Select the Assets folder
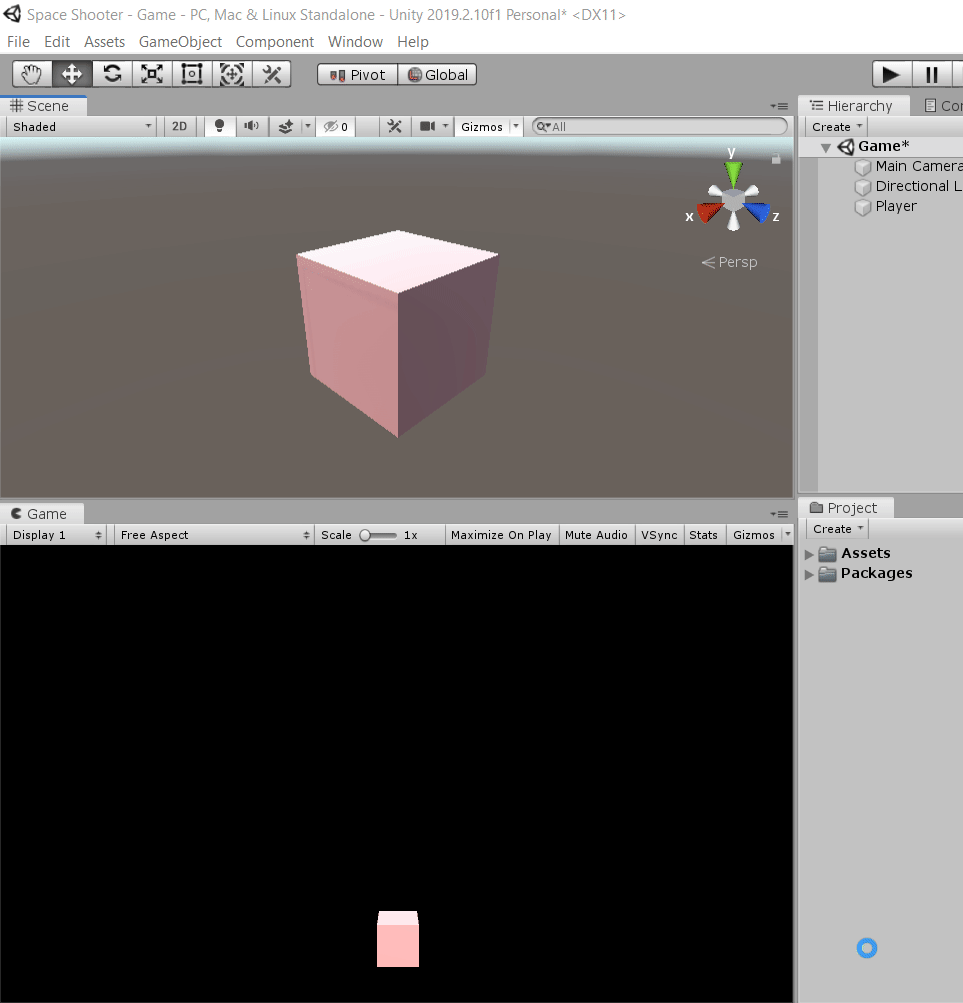 tap(855, 553)
